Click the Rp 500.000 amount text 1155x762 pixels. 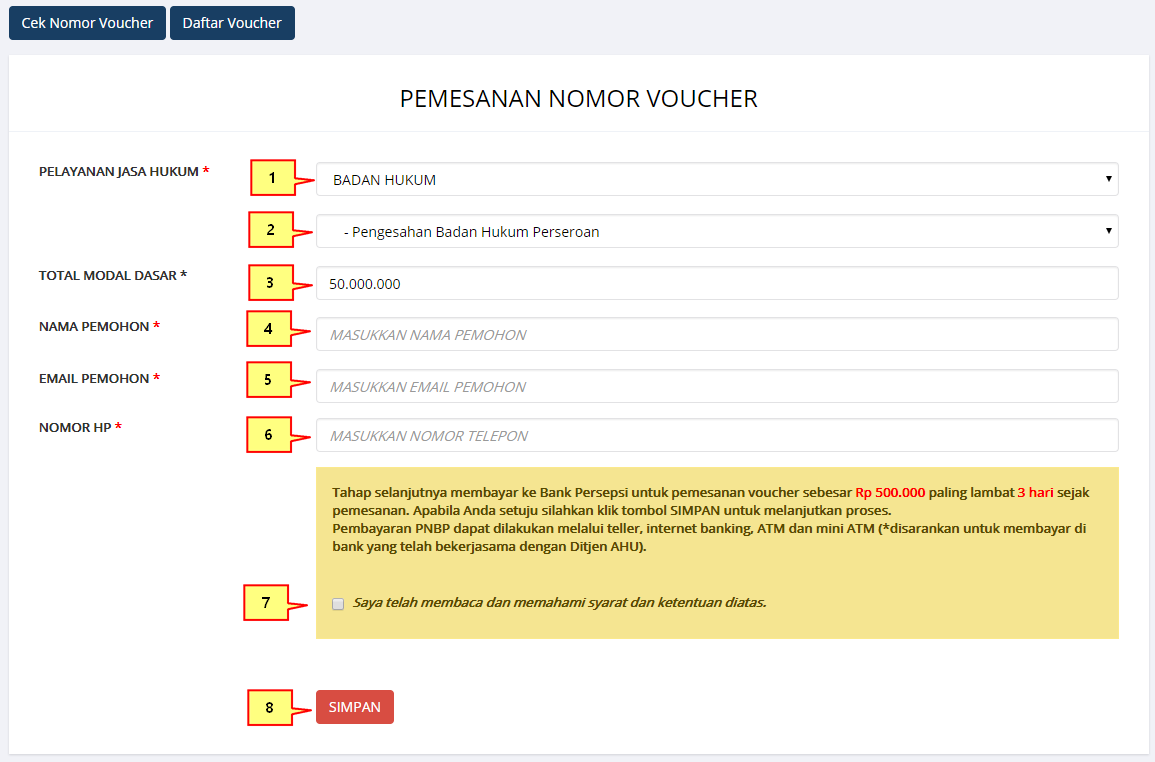coord(890,492)
